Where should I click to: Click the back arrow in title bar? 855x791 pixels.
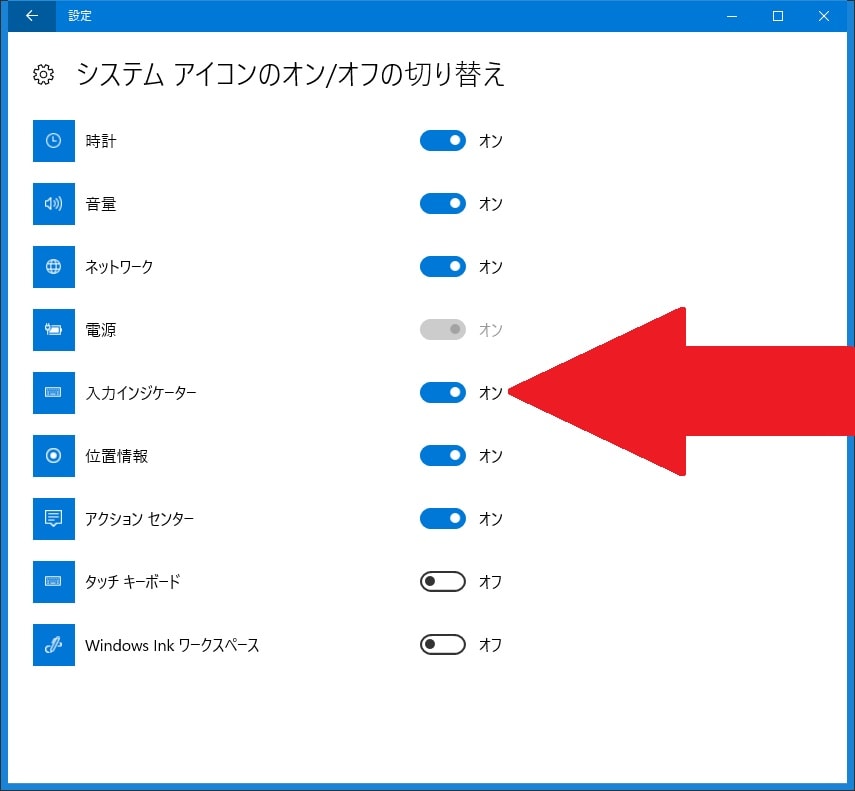point(32,16)
